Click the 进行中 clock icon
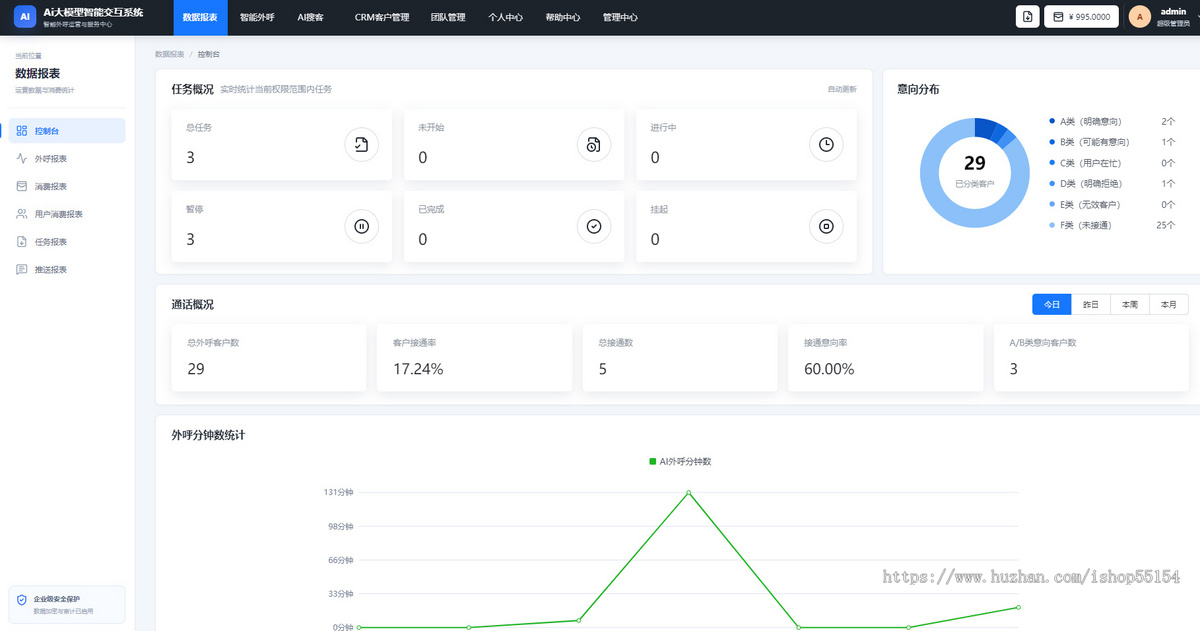Image resolution: width=1200 pixels, height=631 pixels. [826, 145]
